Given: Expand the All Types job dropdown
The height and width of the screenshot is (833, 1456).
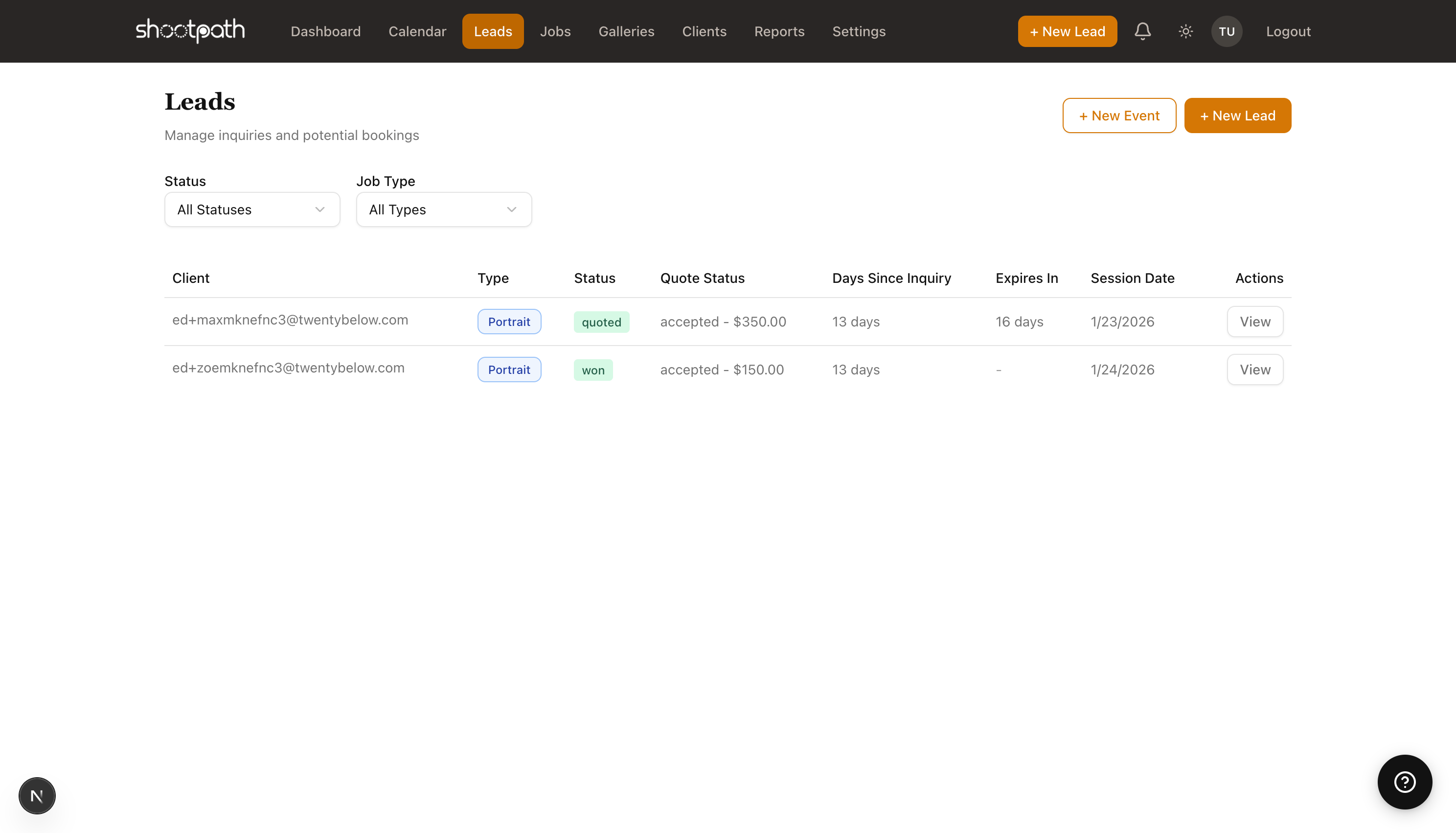Looking at the screenshot, I should tap(444, 209).
